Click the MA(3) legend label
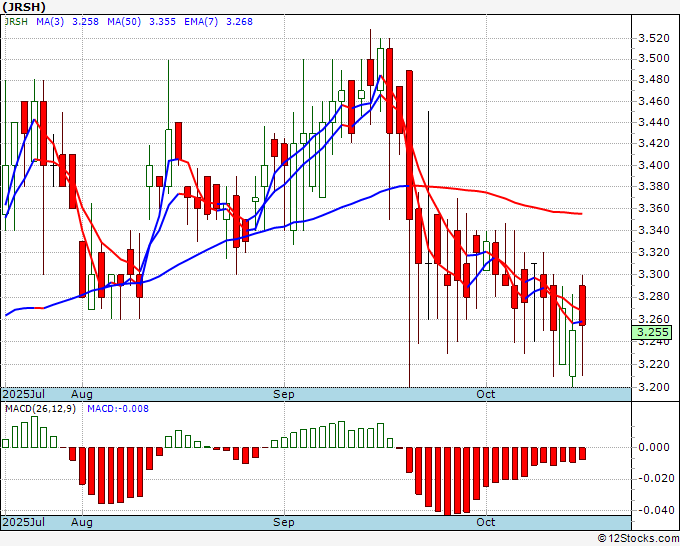The width and height of the screenshot is (680, 546). tap(50, 22)
